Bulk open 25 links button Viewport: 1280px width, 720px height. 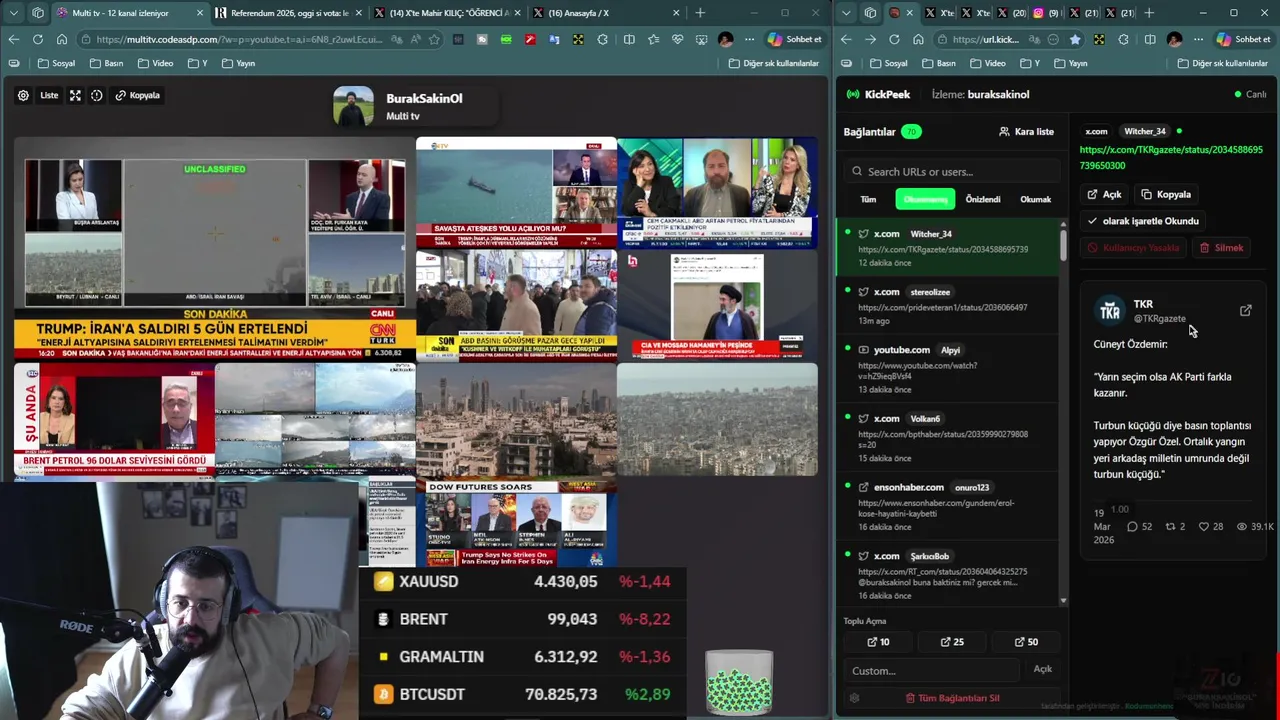952,642
